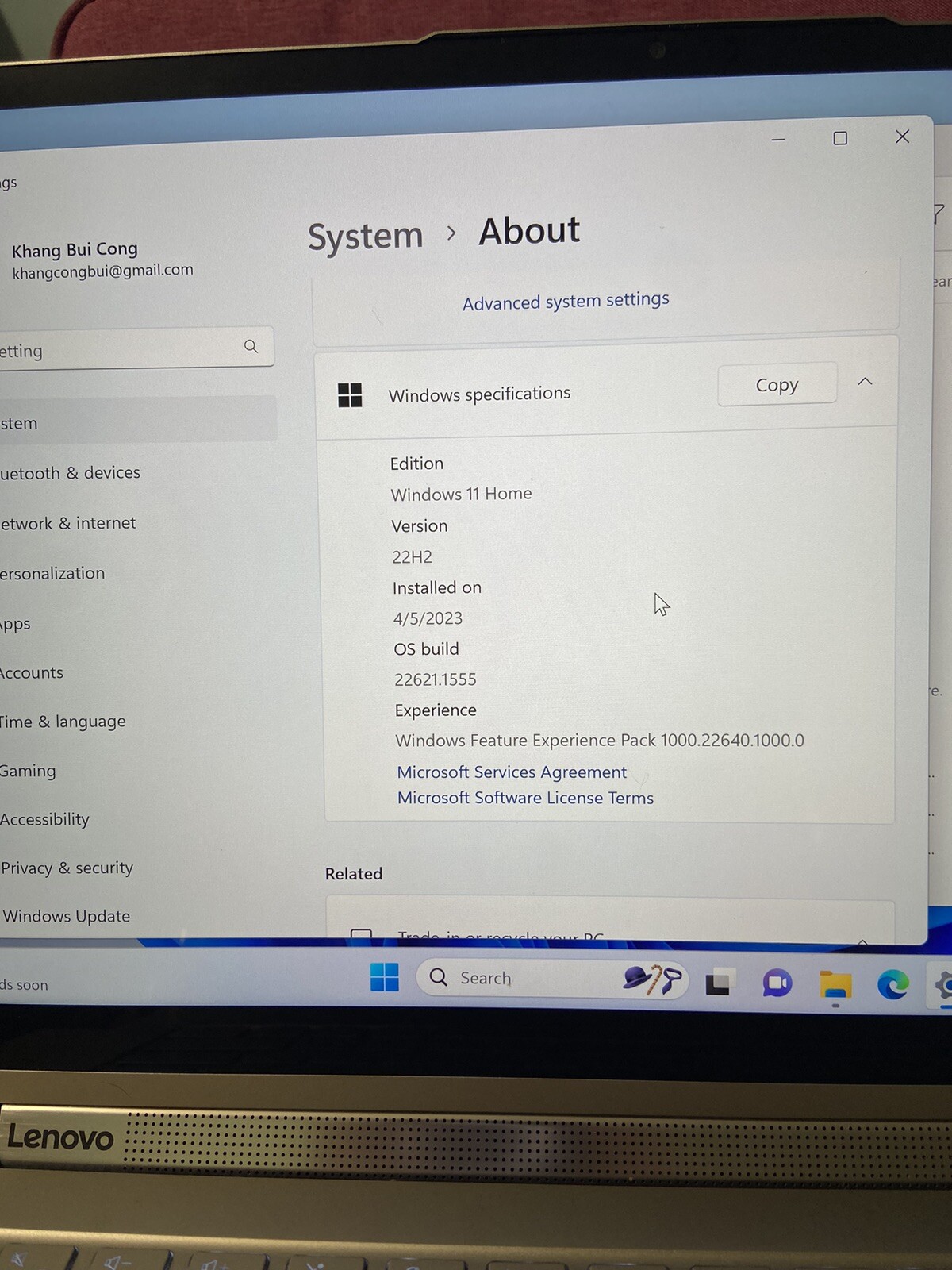Click the Find a setting search box
This screenshot has height=1270, width=952.
136,348
